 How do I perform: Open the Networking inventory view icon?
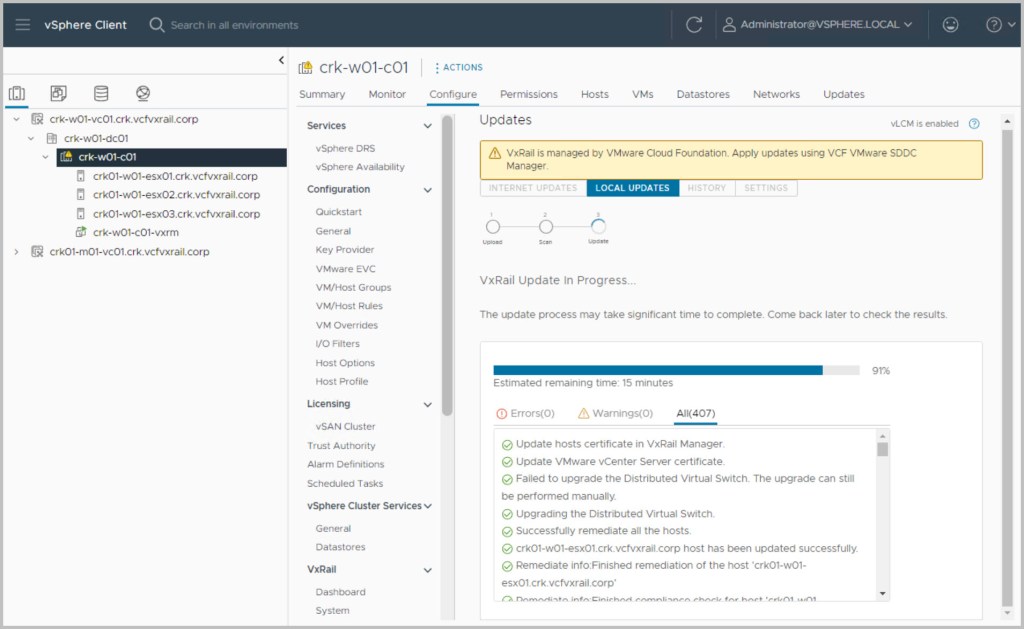tap(143, 94)
